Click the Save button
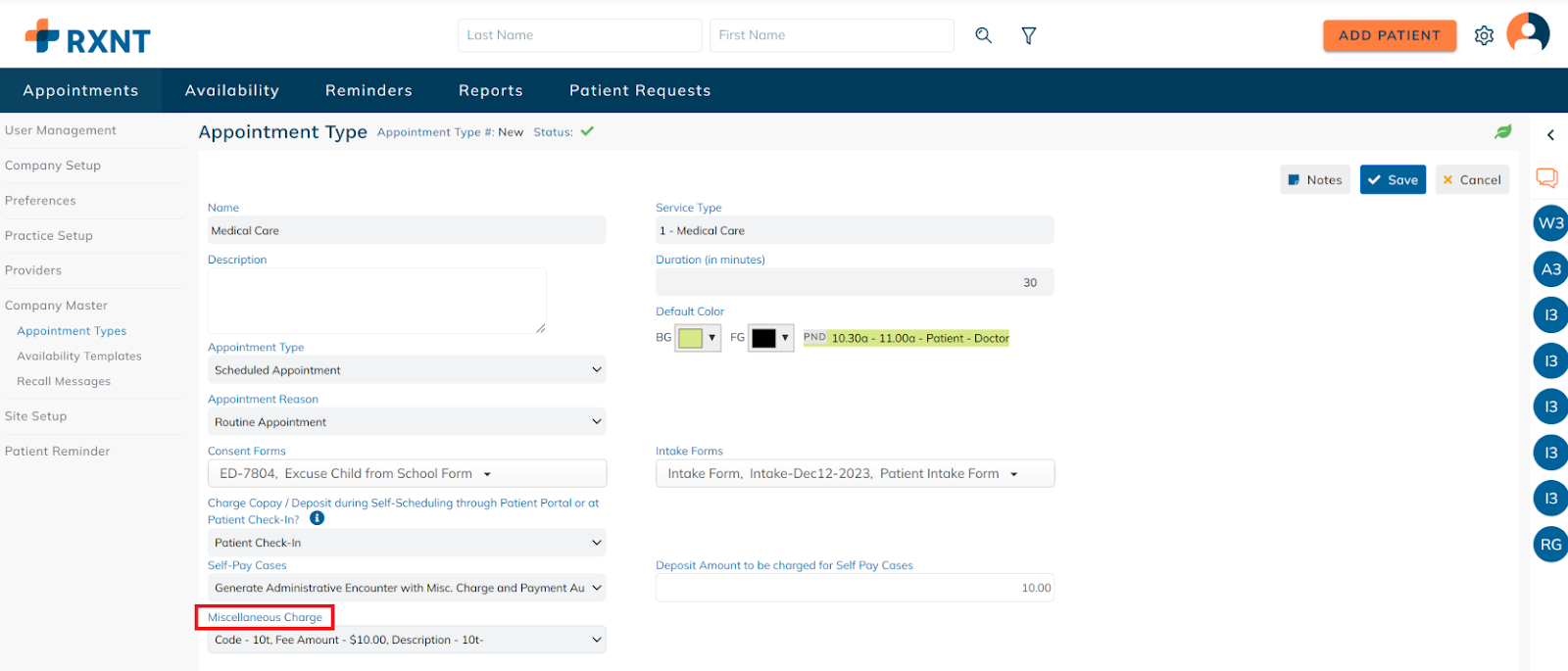1568x671 pixels. click(1393, 180)
